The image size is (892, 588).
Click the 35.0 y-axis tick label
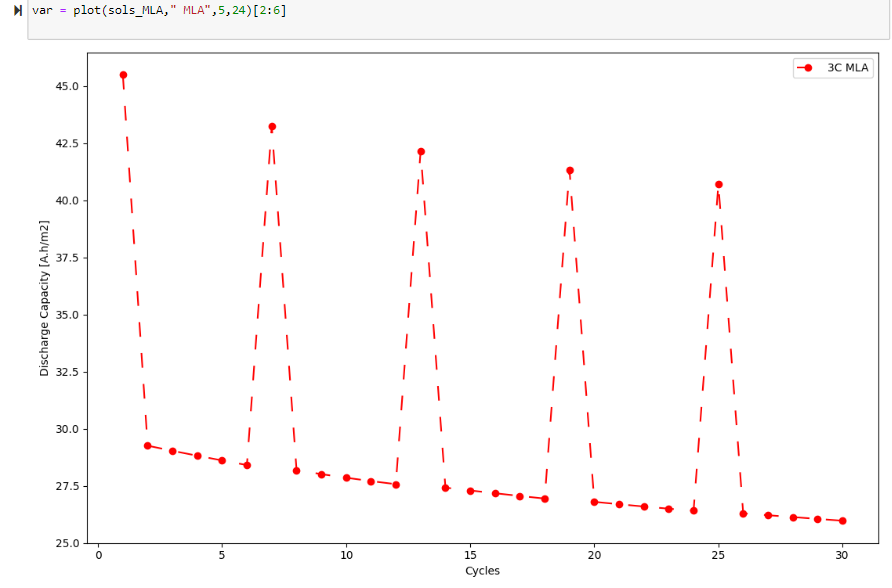(x=67, y=315)
